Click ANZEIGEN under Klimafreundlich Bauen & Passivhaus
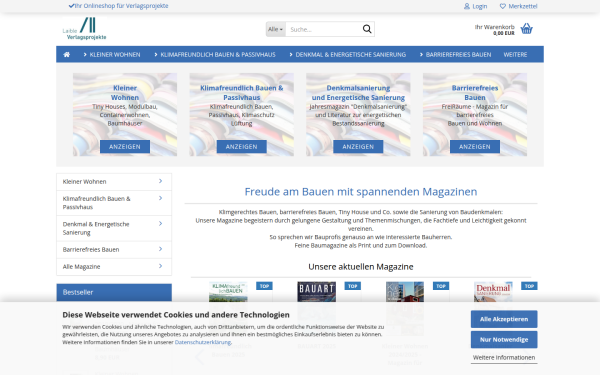 pos(241,147)
